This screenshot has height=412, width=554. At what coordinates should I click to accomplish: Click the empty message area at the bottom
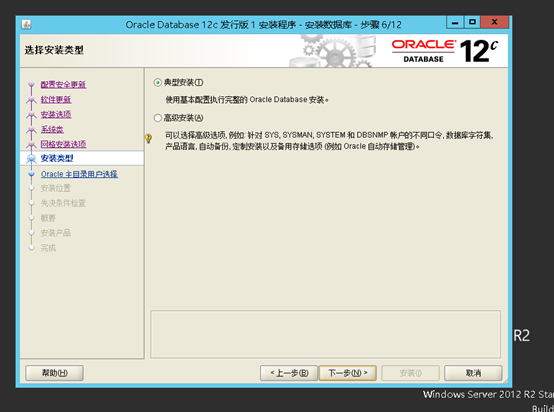click(325, 334)
